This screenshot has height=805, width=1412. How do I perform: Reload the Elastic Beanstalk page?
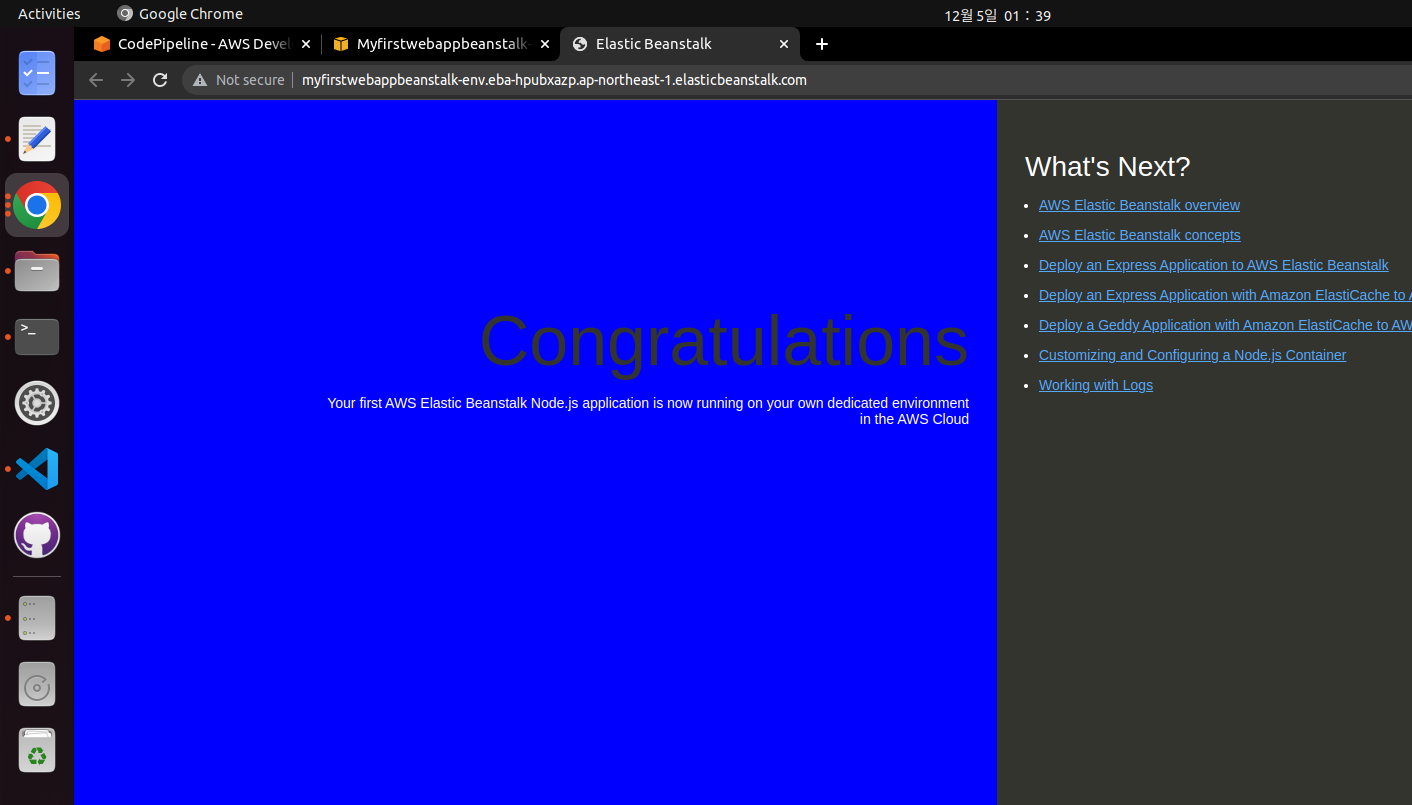coord(160,80)
